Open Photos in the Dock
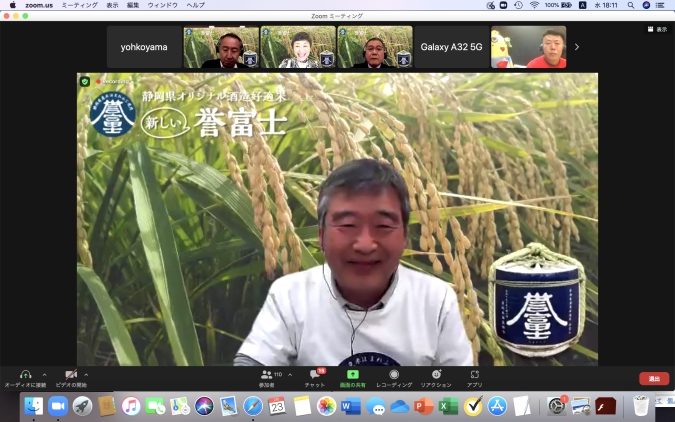This screenshot has width=675, height=422. click(327, 406)
